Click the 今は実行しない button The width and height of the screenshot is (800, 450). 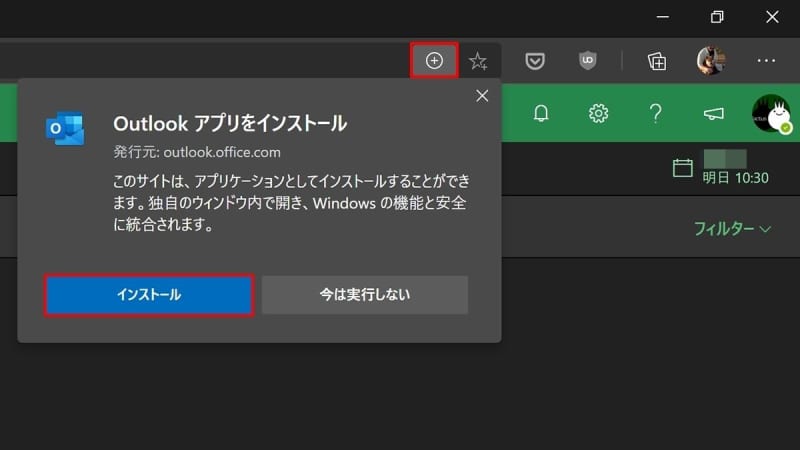[x=365, y=295]
